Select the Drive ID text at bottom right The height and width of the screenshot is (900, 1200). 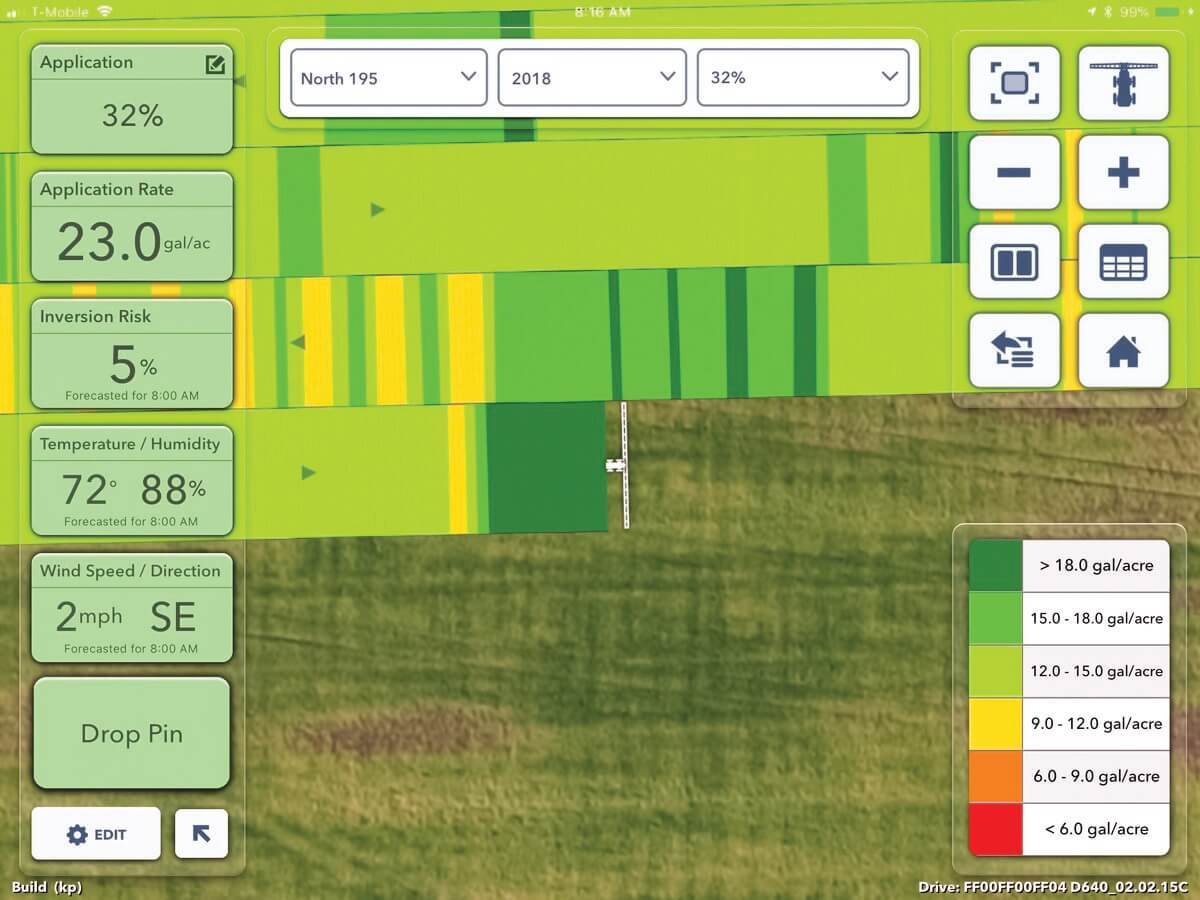pyautogui.click(x=1053, y=887)
